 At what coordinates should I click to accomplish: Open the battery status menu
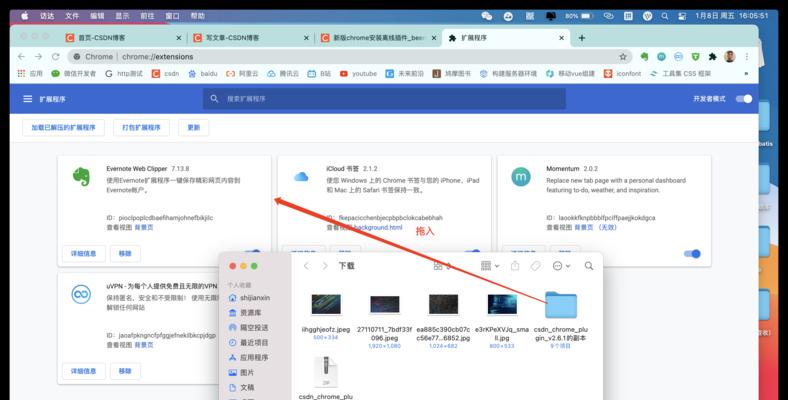pos(579,16)
